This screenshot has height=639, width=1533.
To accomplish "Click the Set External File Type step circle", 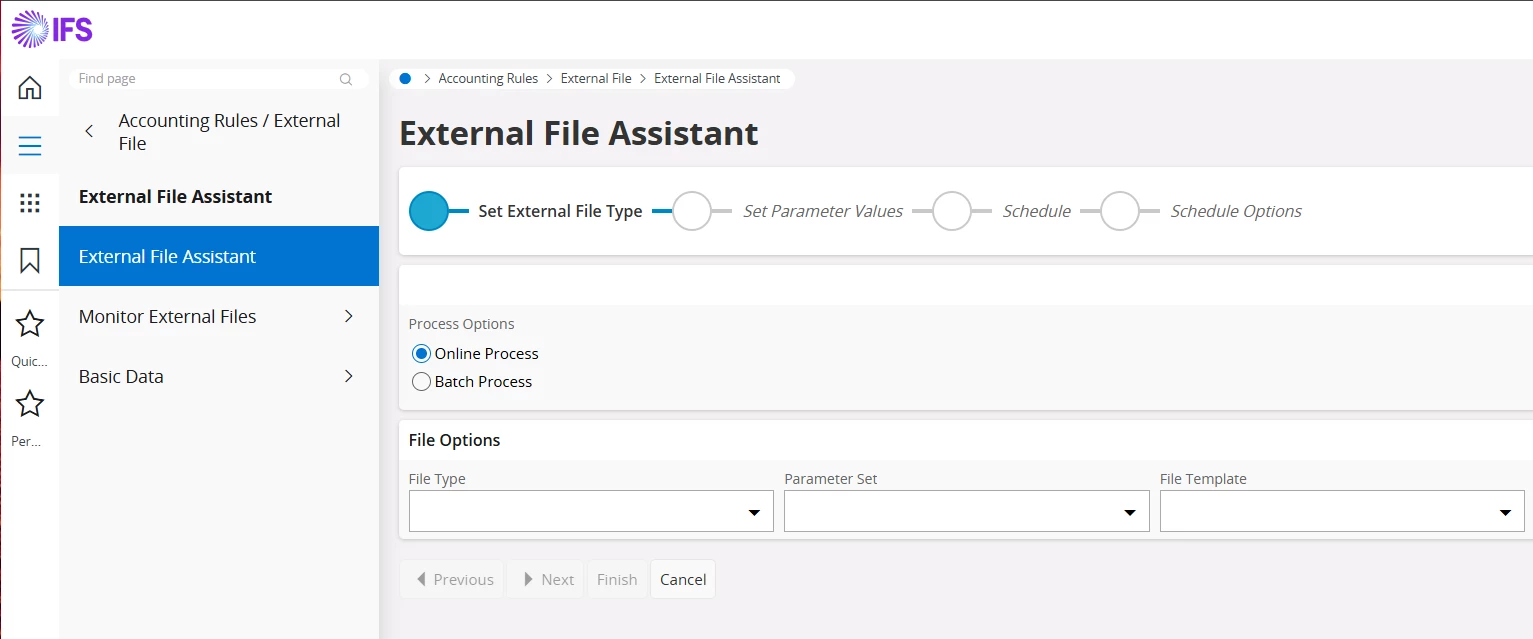I will pos(429,211).
